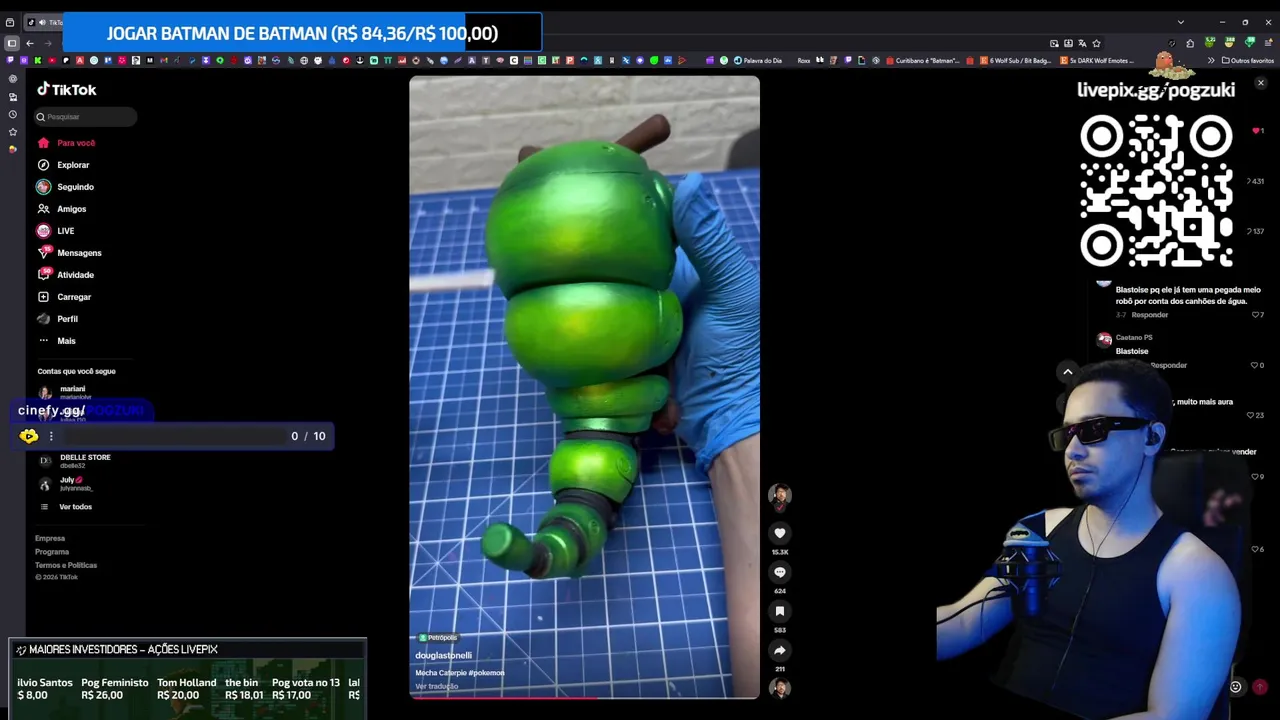Open July's followed account
Screen dimensions: 1280x720
(66, 483)
